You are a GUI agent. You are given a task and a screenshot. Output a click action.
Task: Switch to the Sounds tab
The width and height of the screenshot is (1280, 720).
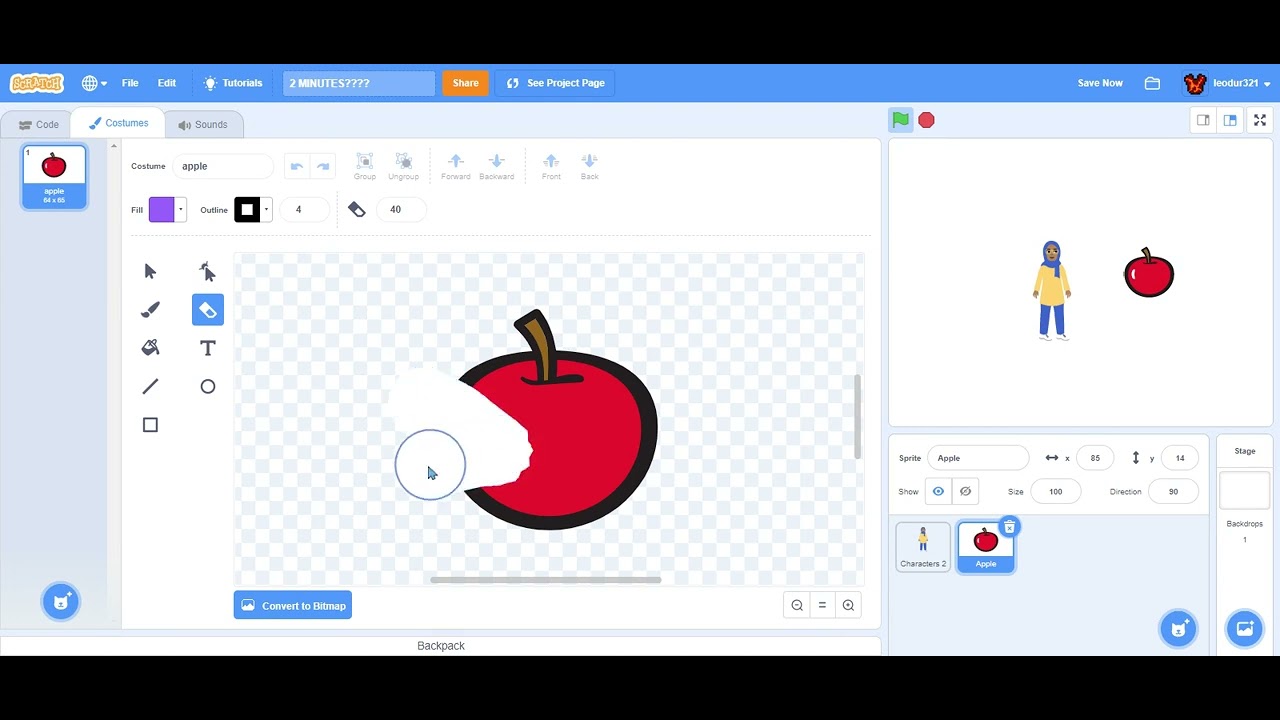(x=203, y=125)
